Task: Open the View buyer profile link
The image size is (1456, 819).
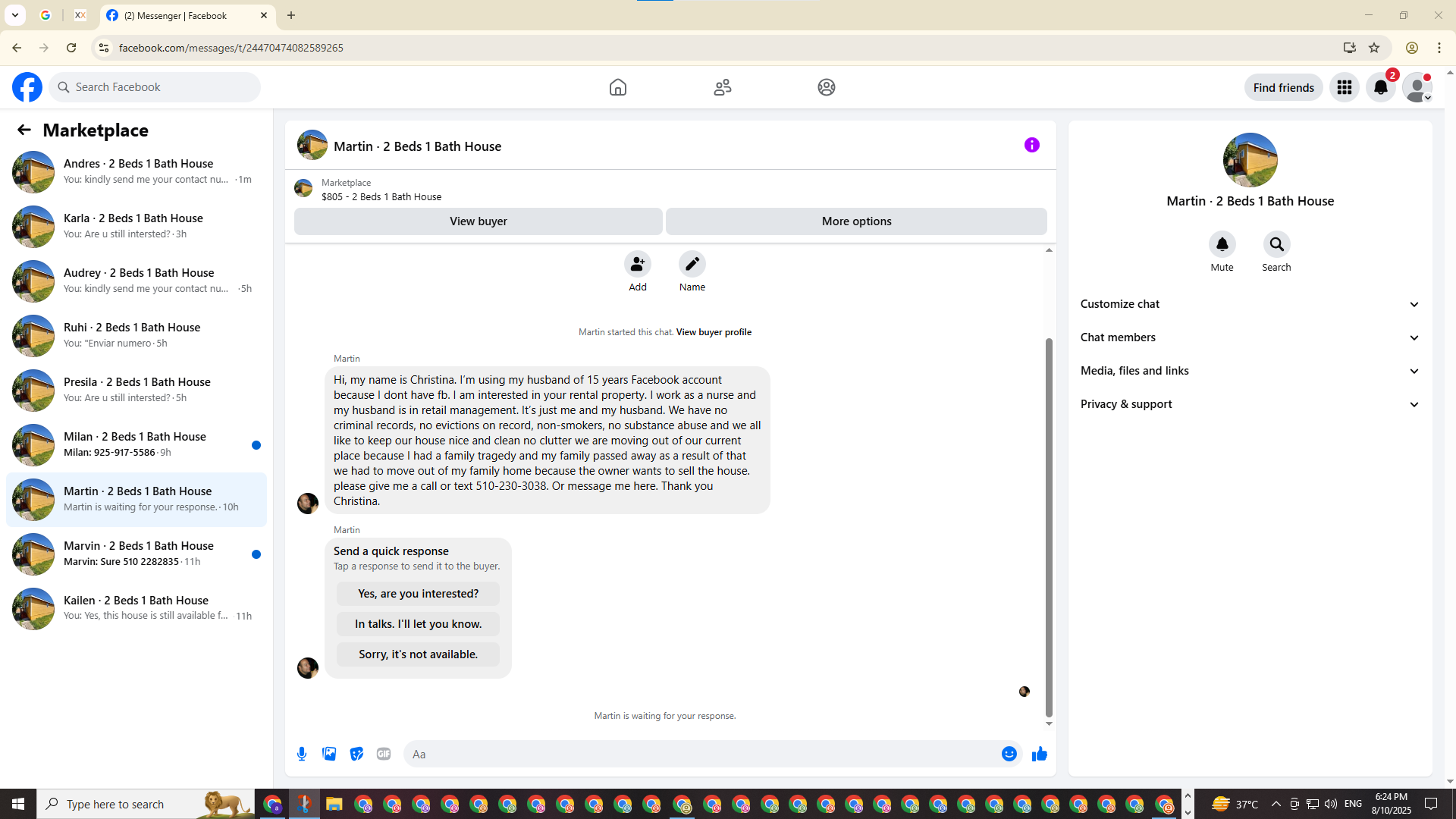Action: pos(713,332)
